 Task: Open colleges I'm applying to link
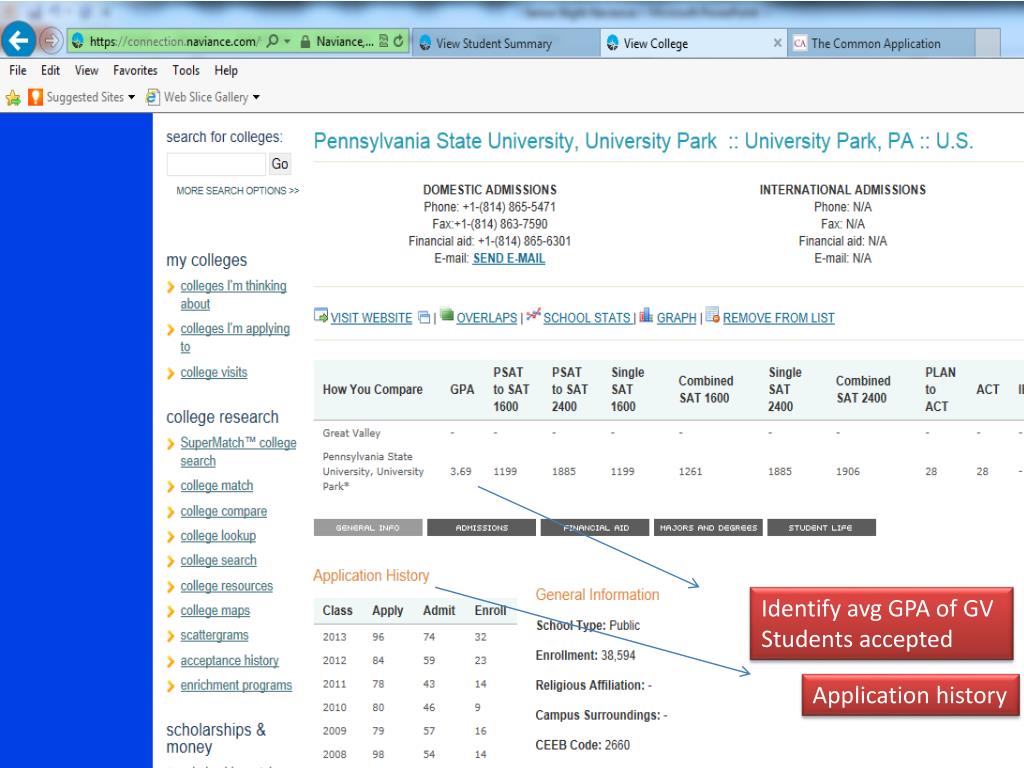[235, 338]
